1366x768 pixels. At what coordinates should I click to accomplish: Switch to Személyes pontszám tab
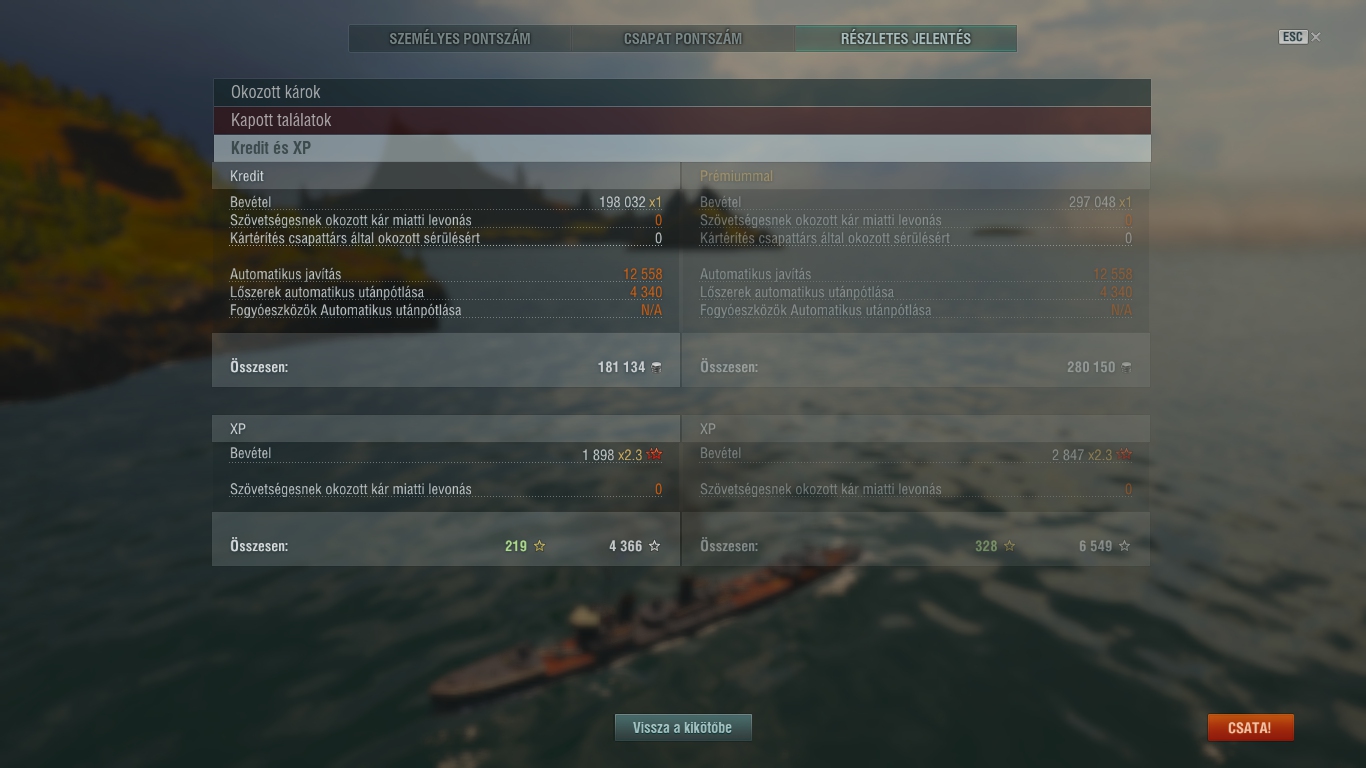(460, 39)
